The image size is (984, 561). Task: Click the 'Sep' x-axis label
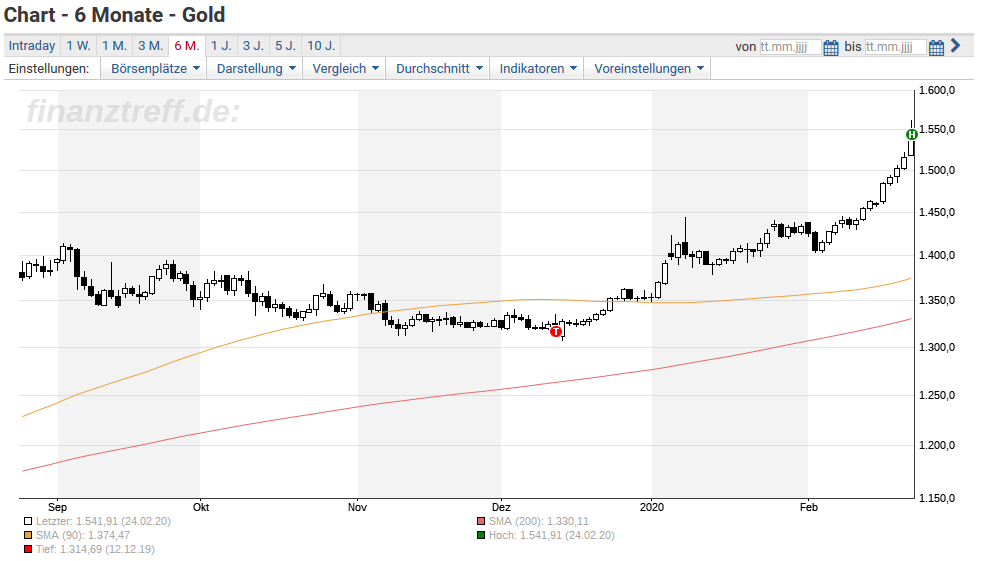tap(57, 507)
